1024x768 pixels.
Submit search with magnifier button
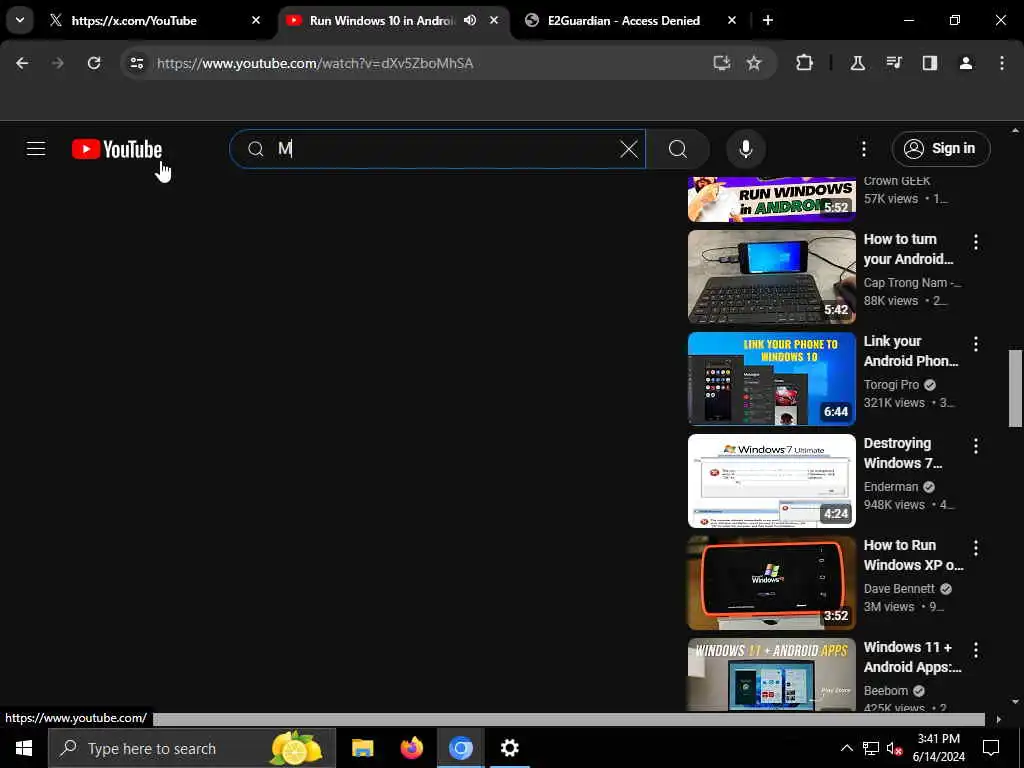pos(678,149)
